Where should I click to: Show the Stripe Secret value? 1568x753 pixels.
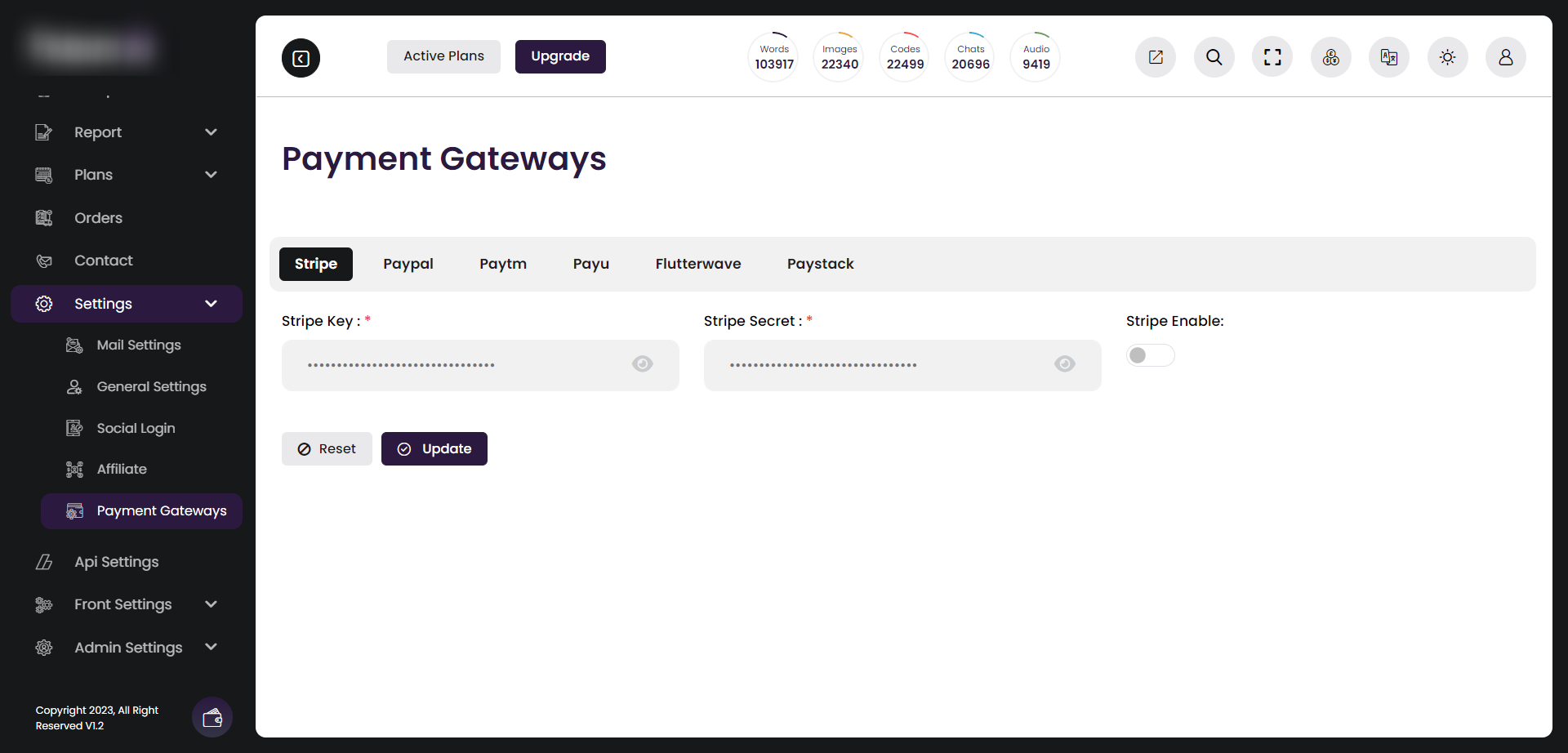point(1064,364)
